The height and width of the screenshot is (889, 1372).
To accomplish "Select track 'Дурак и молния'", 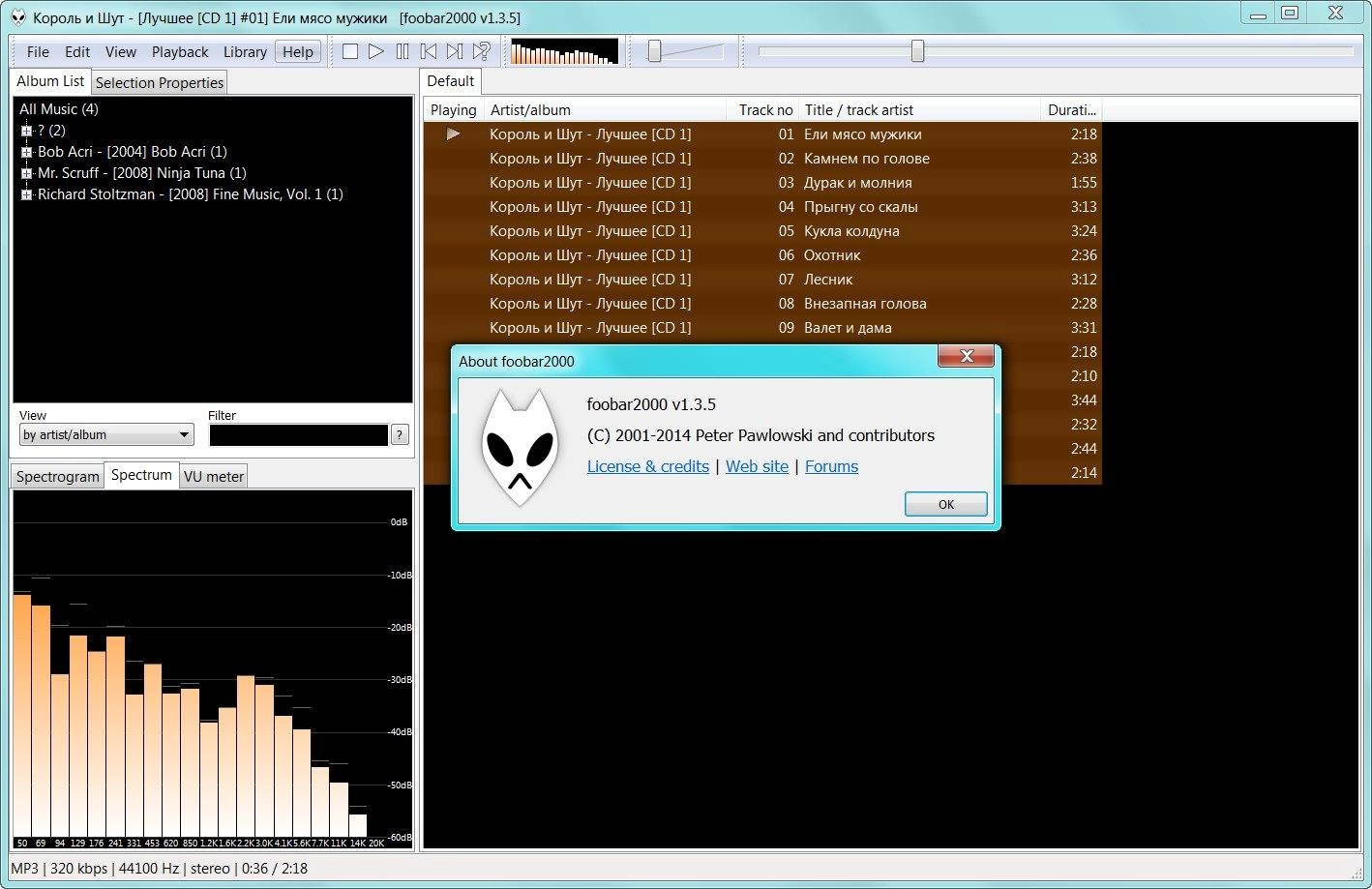I will click(763, 183).
